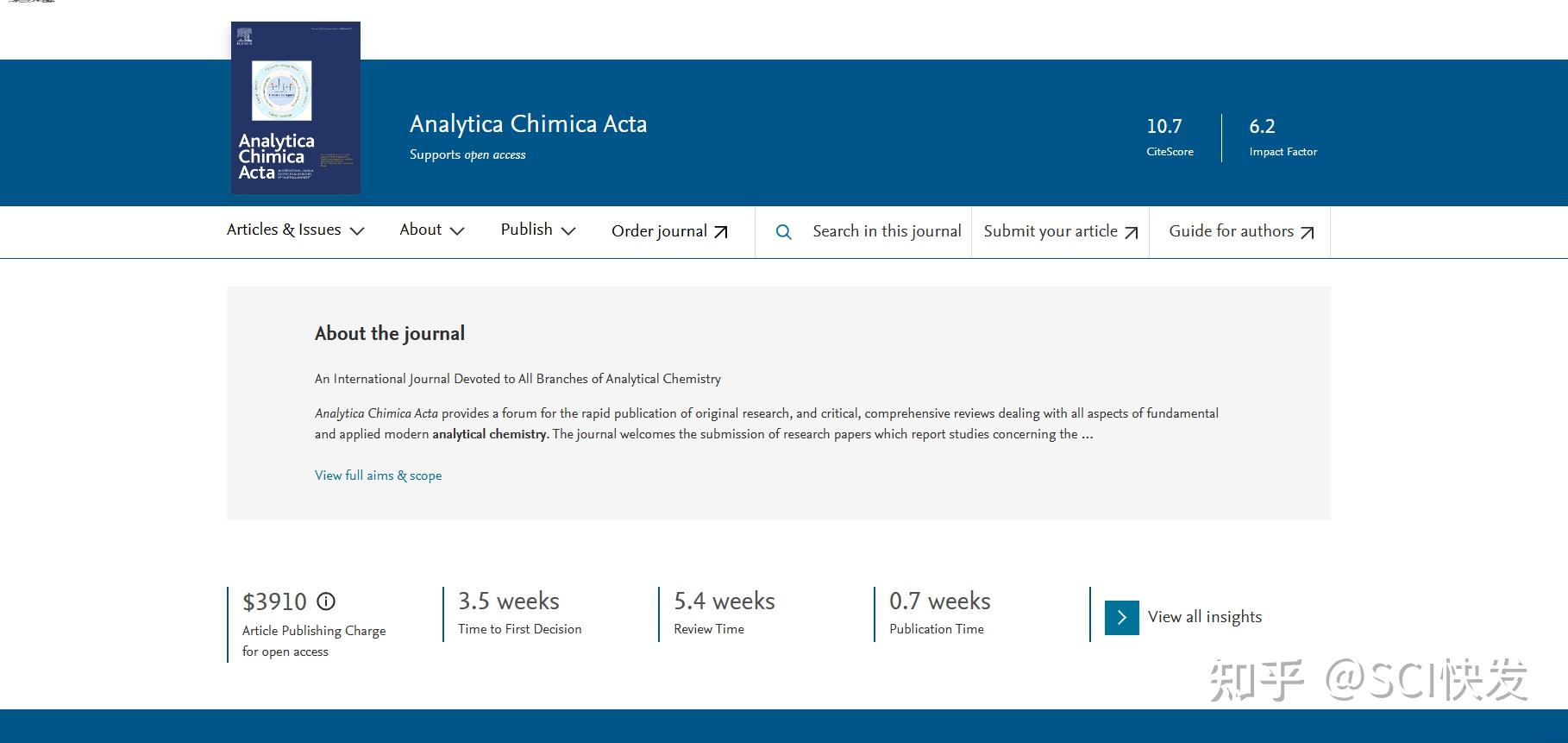1568x743 pixels.
Task: Click the chevron beside Publish
Action: 568,231
